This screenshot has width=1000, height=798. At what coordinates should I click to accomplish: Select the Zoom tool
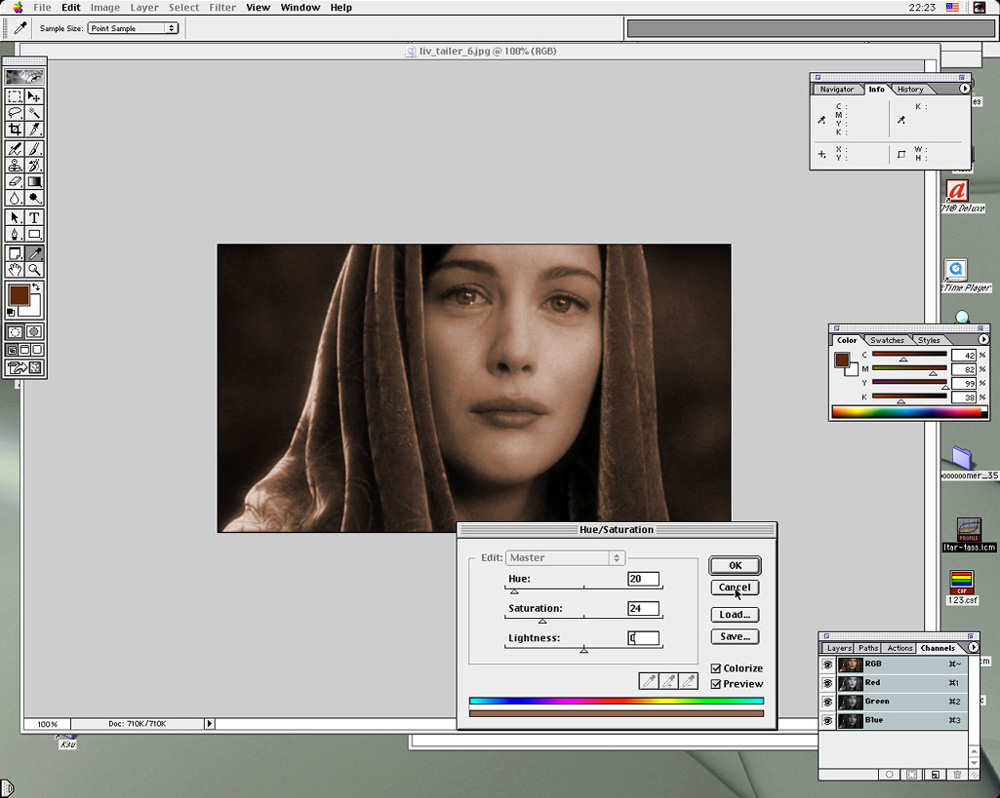(34, 270)
